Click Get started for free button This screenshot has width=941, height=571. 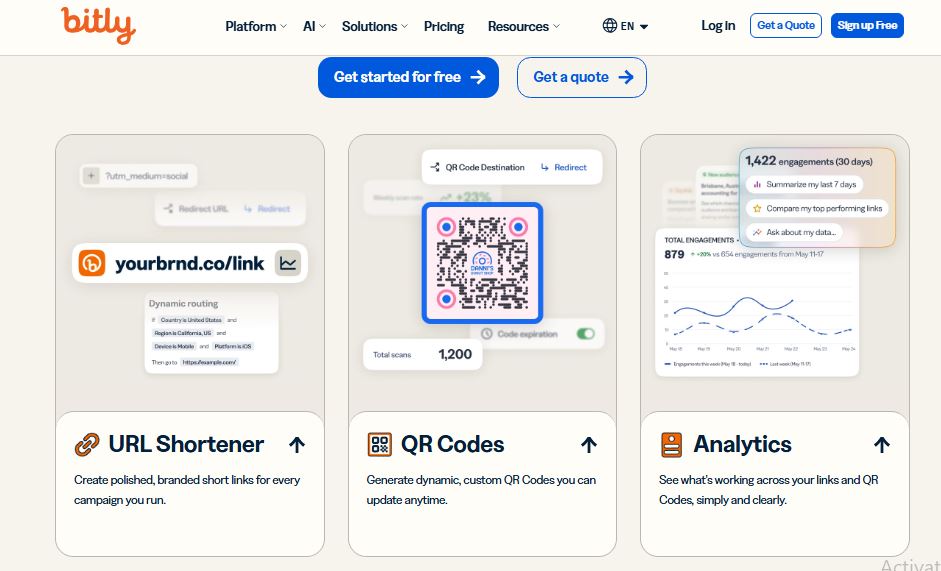pos(408,77)
